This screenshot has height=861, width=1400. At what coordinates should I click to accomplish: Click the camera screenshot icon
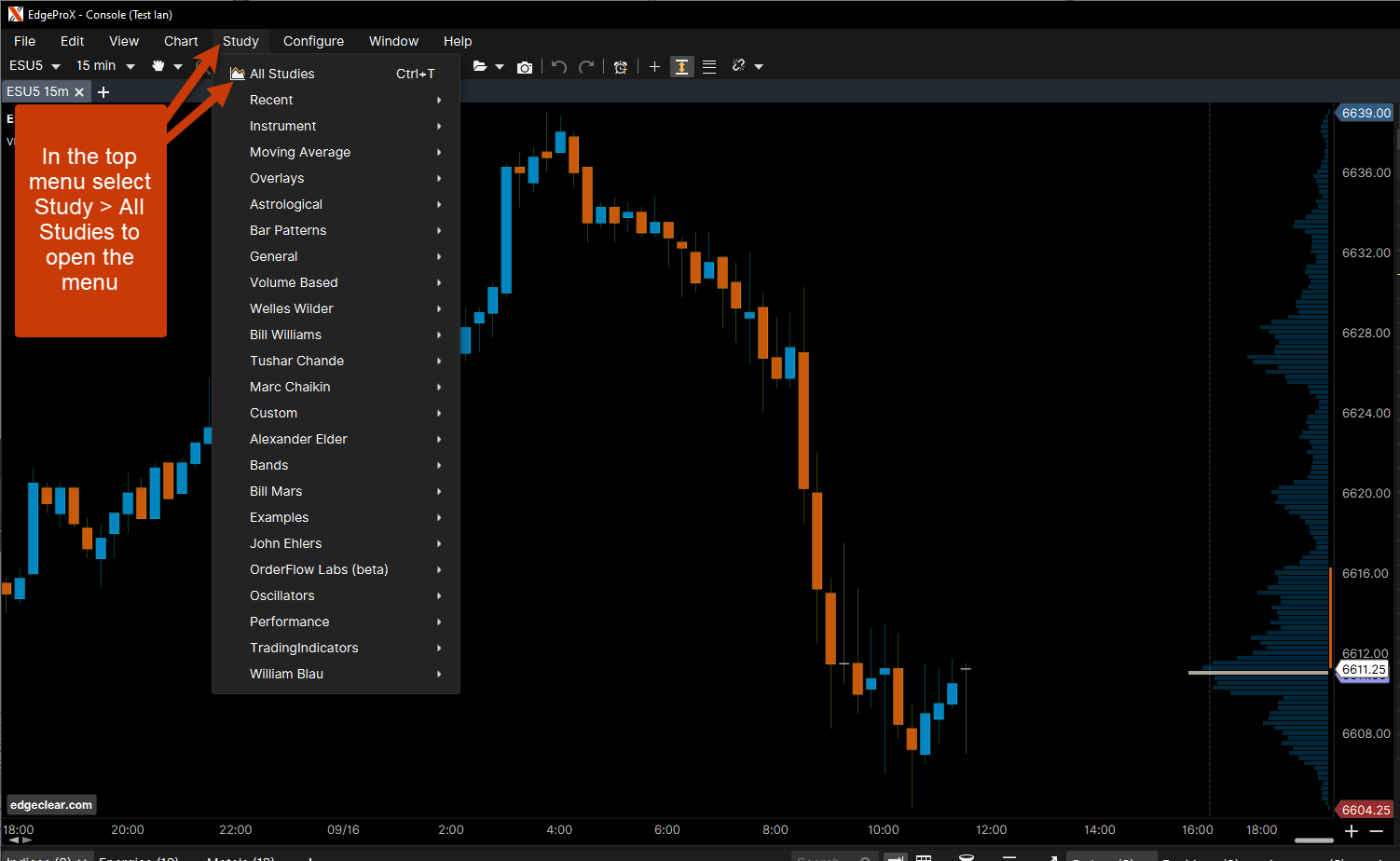pos(525,67)
